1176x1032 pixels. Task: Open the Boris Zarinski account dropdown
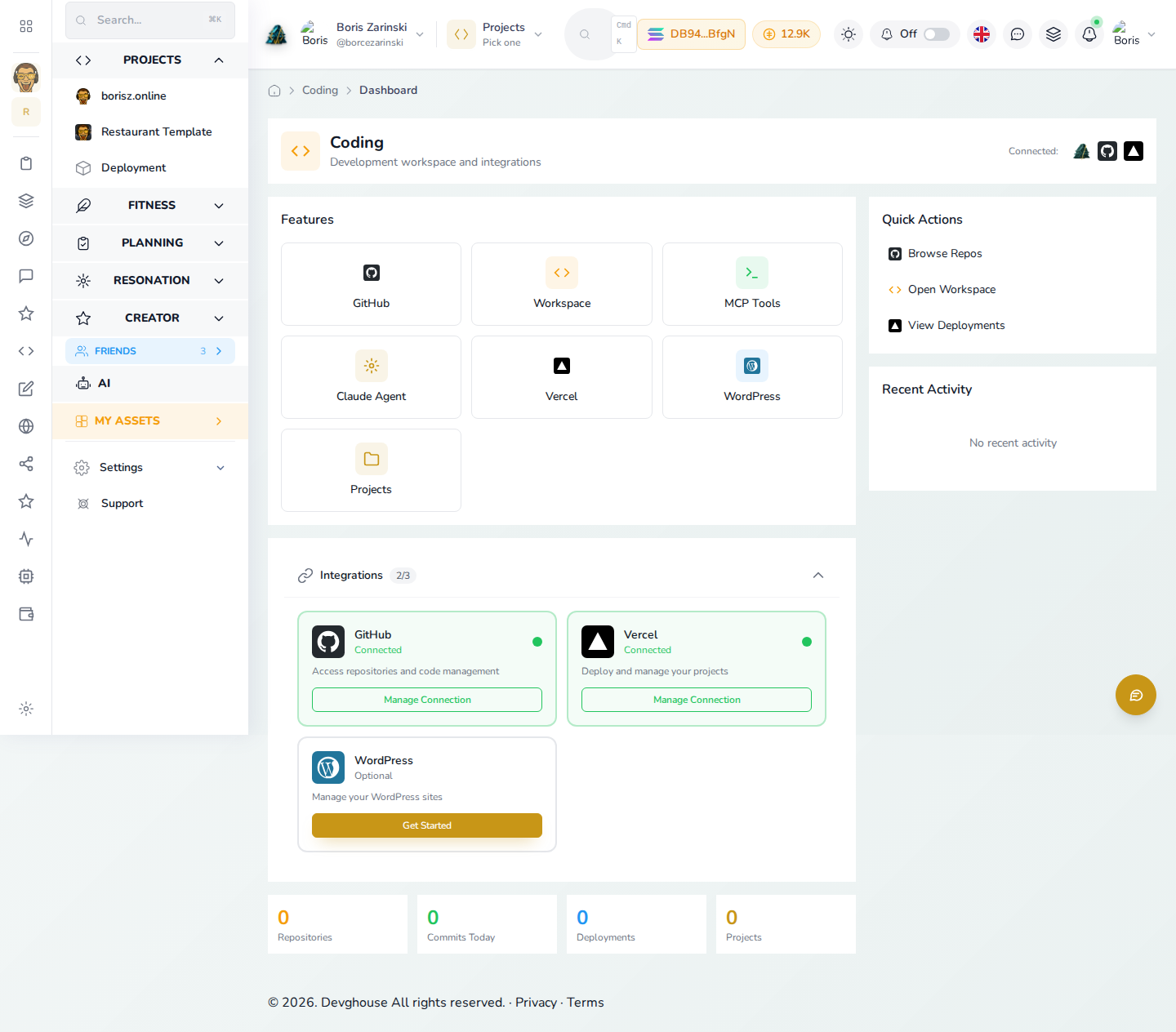click(363, 34)
